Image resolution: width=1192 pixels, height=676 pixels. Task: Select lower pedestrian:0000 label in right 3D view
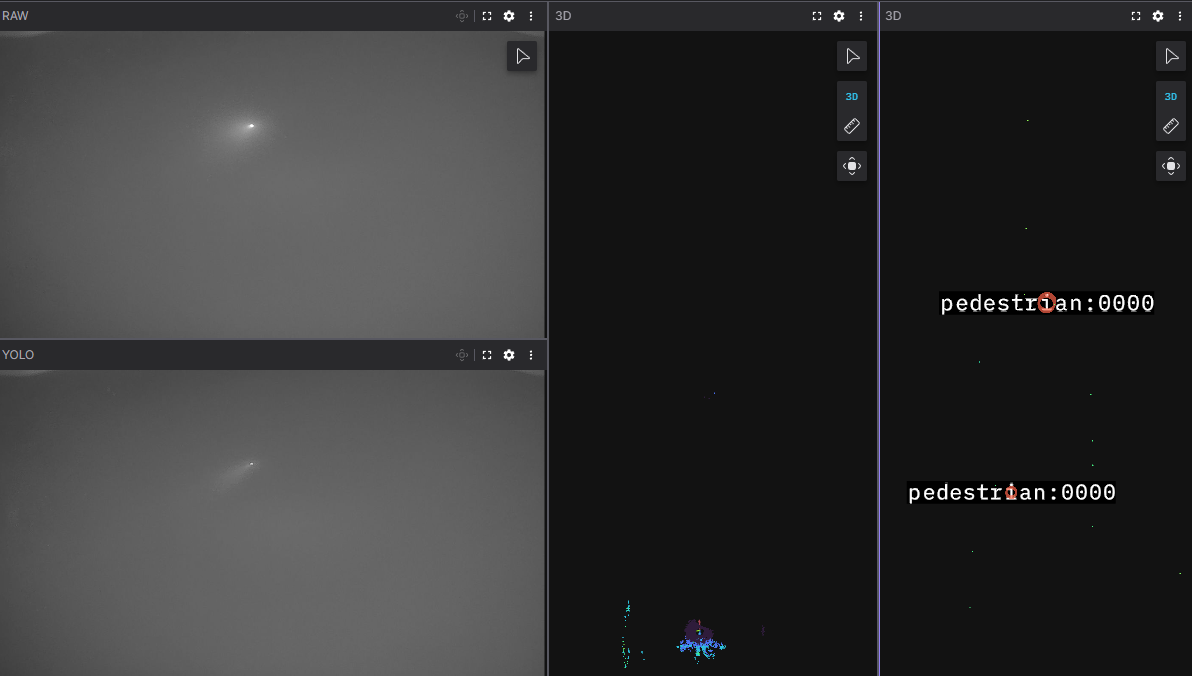pos(1012,492)
